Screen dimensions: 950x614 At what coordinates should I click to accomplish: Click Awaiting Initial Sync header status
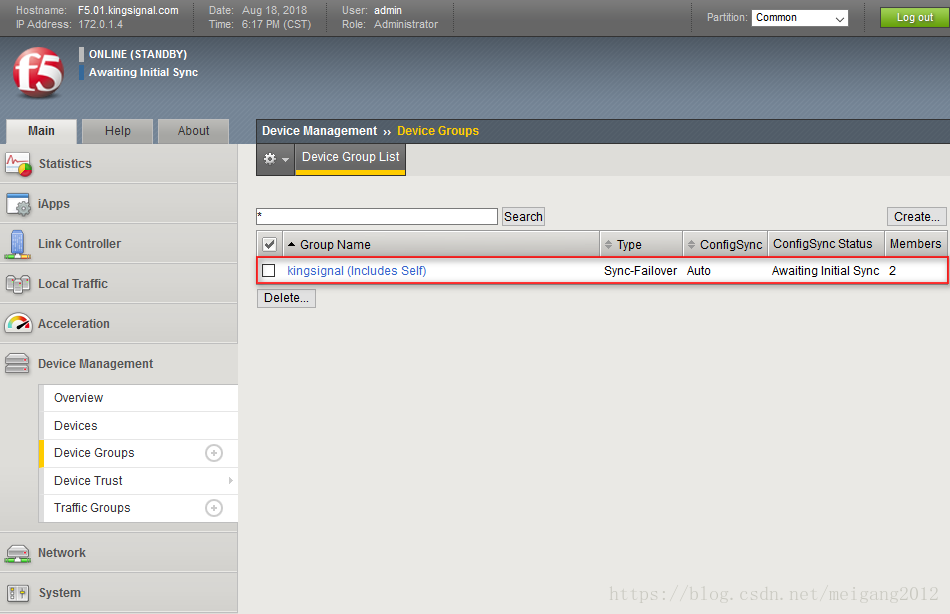[x=144, y=72]
